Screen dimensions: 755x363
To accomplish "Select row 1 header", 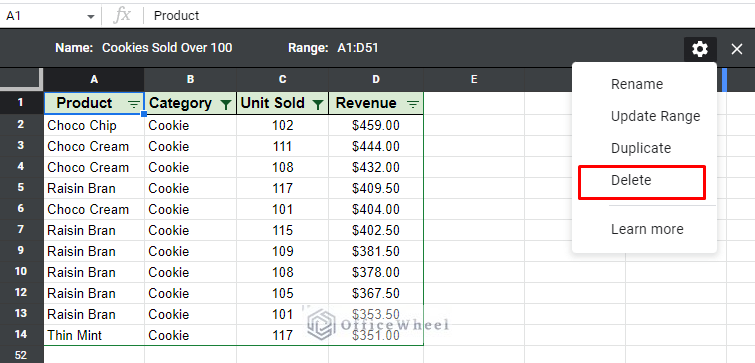I will tap(21, 103).
